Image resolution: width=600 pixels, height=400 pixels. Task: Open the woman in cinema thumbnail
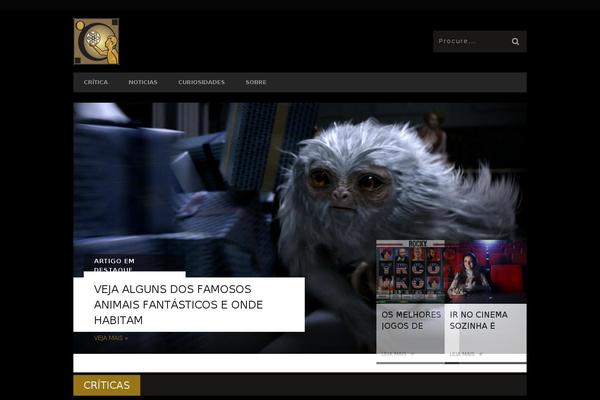click(486, 271)
